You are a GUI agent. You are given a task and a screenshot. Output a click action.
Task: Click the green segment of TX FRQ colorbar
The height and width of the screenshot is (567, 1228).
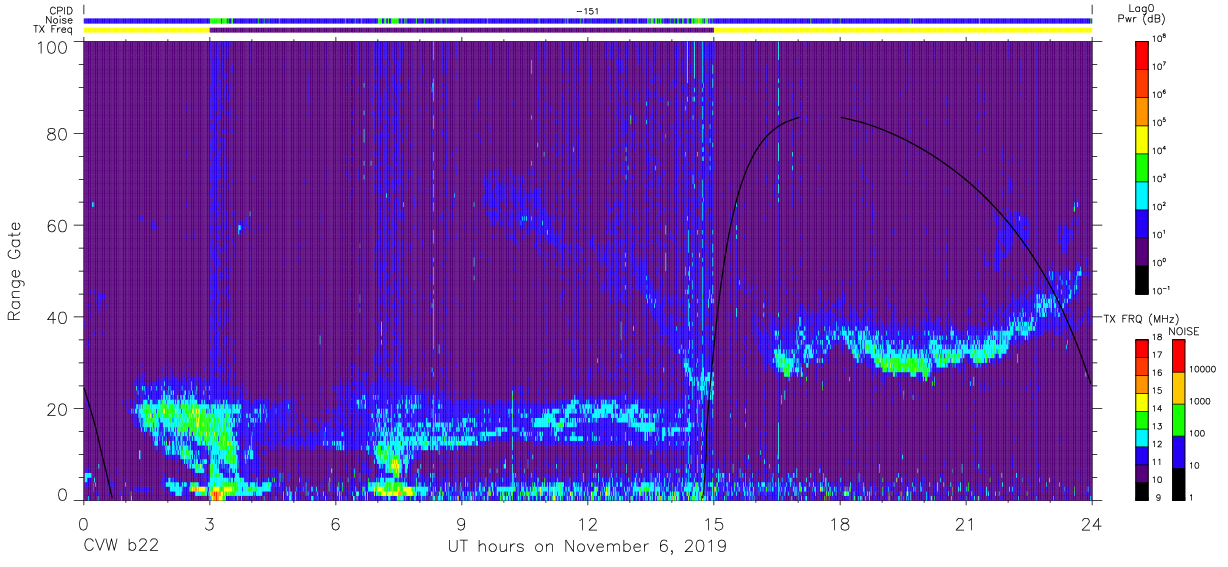(1143, 419)
